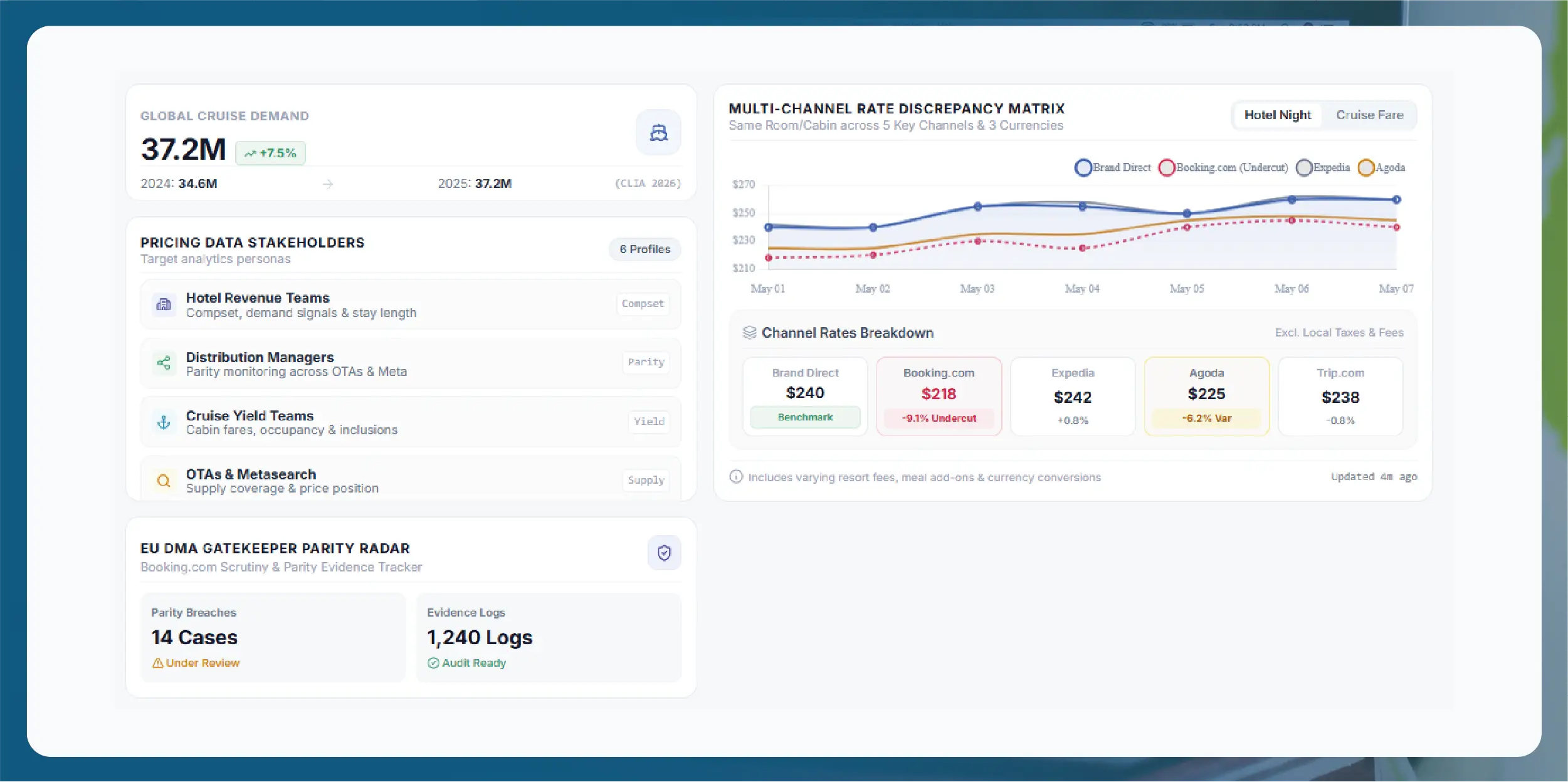Click the Parity tag on Distribution Managers
Viewport: 1568px width, 782px height.
point(646,362)
